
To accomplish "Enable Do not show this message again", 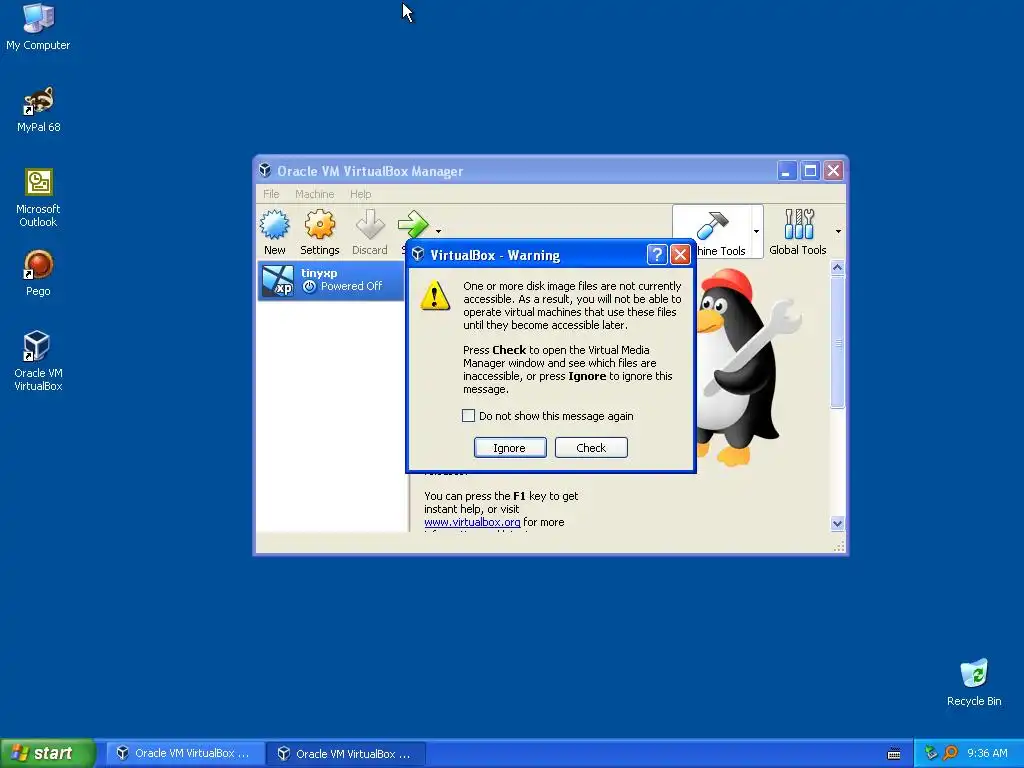I will (x=468, y=416).
